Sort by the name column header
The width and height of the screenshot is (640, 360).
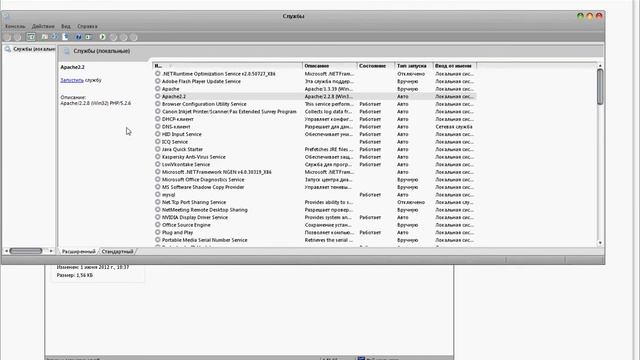pos(227,66)
